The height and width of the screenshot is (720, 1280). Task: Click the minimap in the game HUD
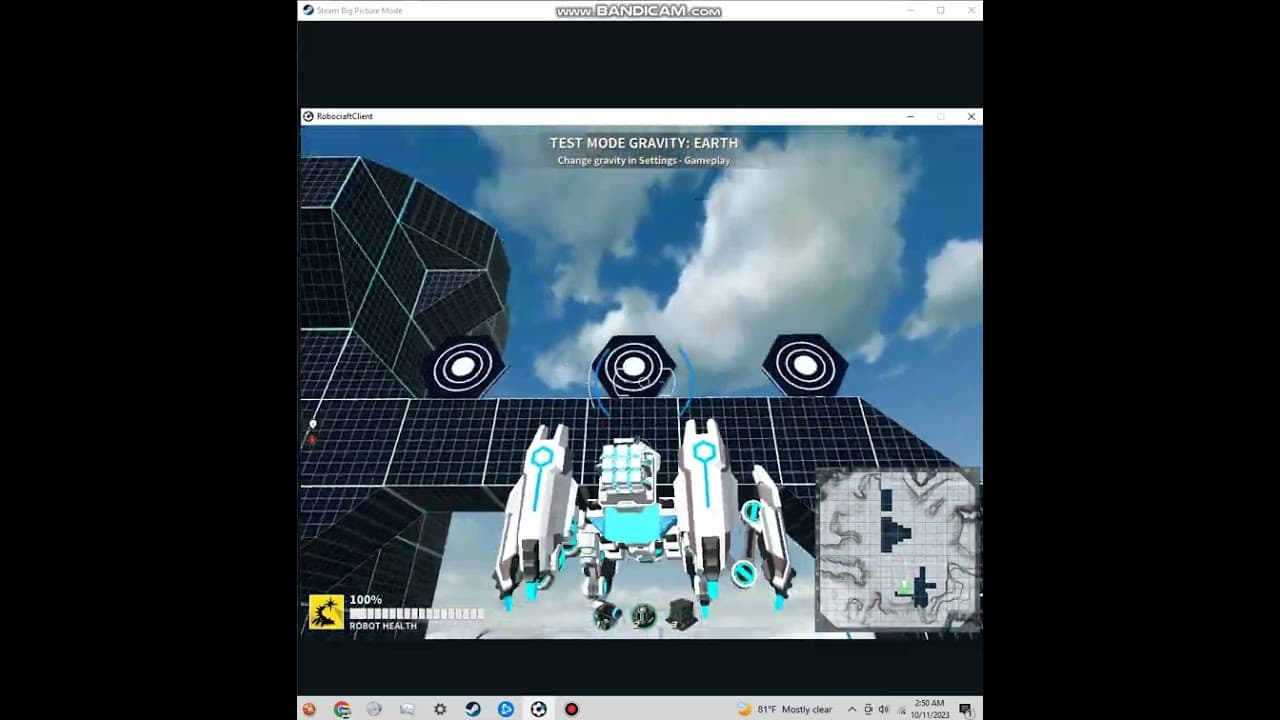point(897,550)
